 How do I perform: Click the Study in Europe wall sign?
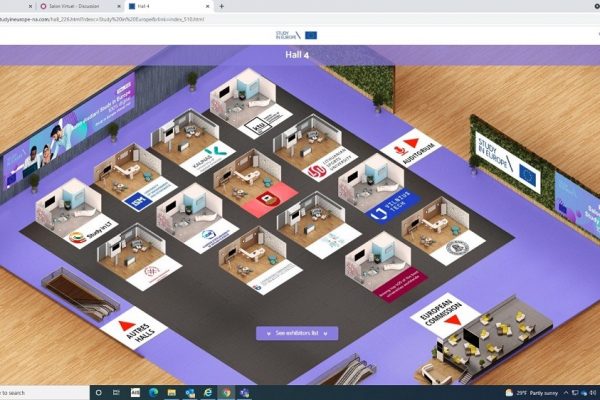(x=509, y=163)
